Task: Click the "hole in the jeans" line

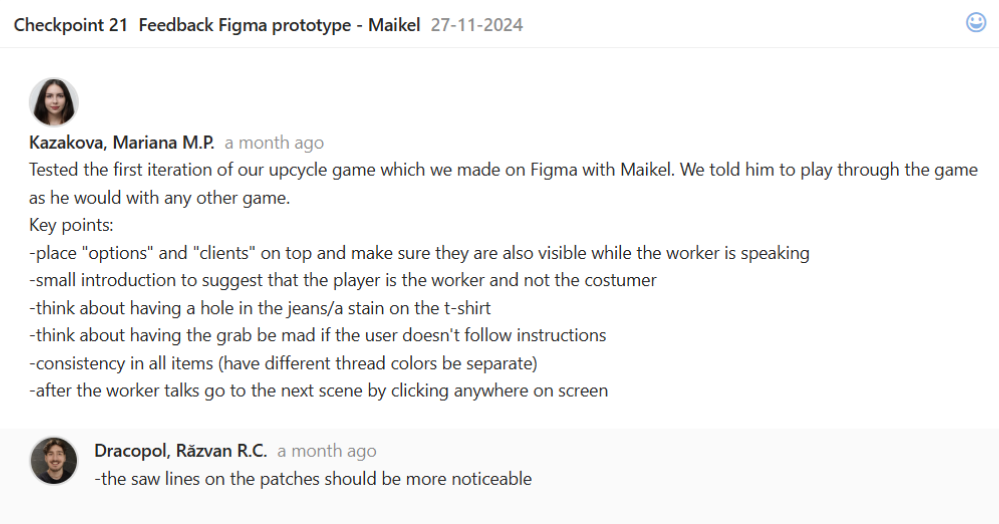Action: (x=260, y=308)
